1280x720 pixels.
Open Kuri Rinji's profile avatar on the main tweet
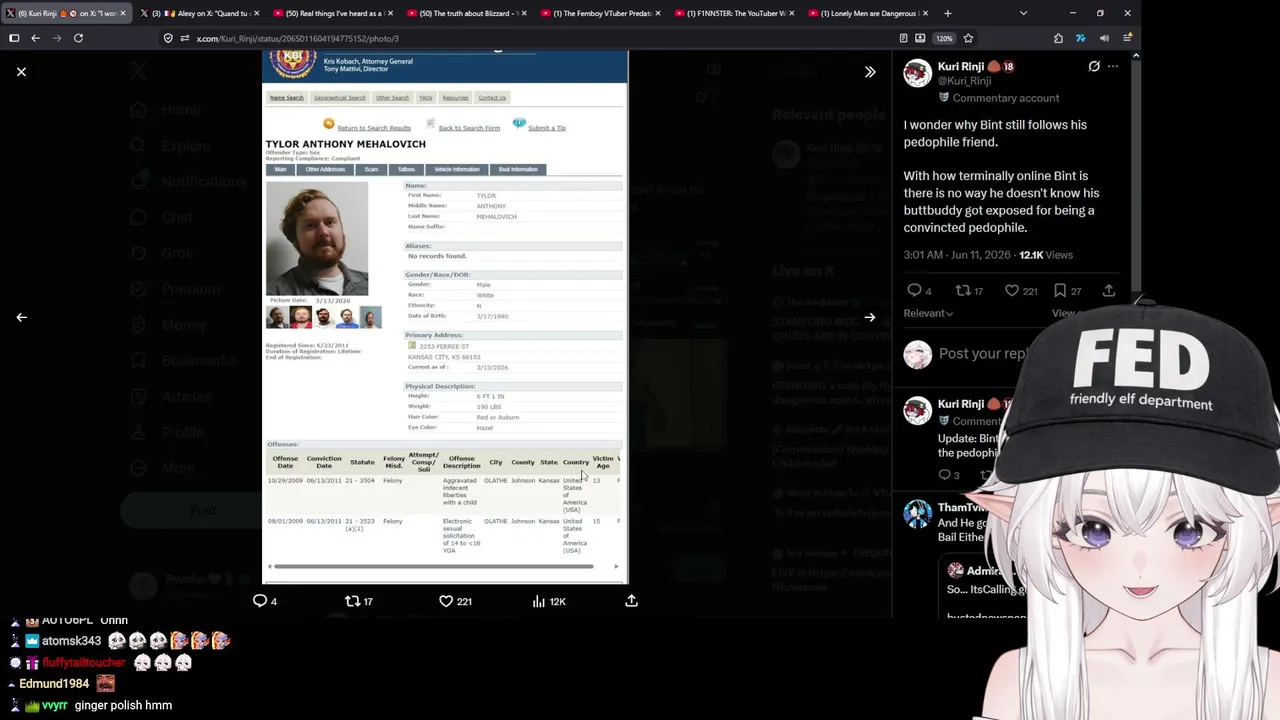click(917, 73)
